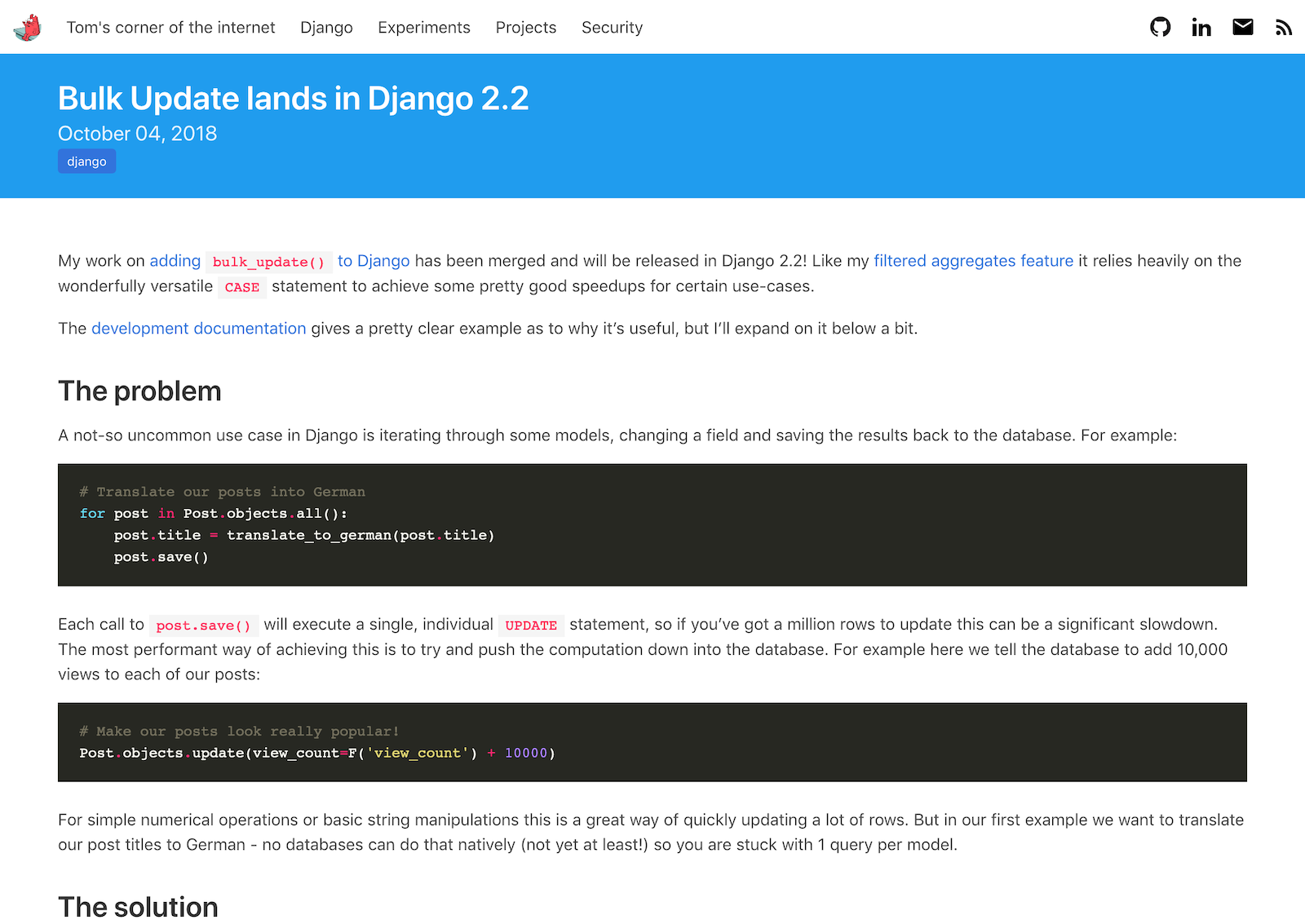This screenshot has width=1305, height=924.
Task: Click the bulk_update() inline code
Action: (268, 262)
